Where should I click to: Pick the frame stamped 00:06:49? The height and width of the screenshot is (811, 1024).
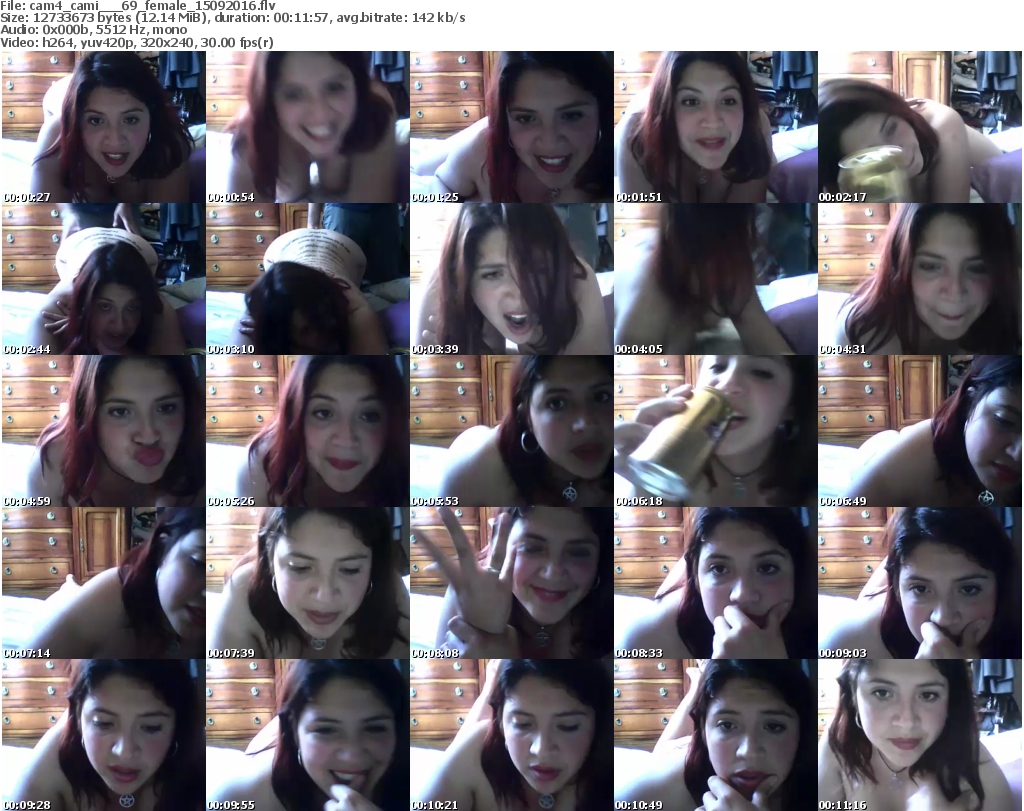(920, 431)
